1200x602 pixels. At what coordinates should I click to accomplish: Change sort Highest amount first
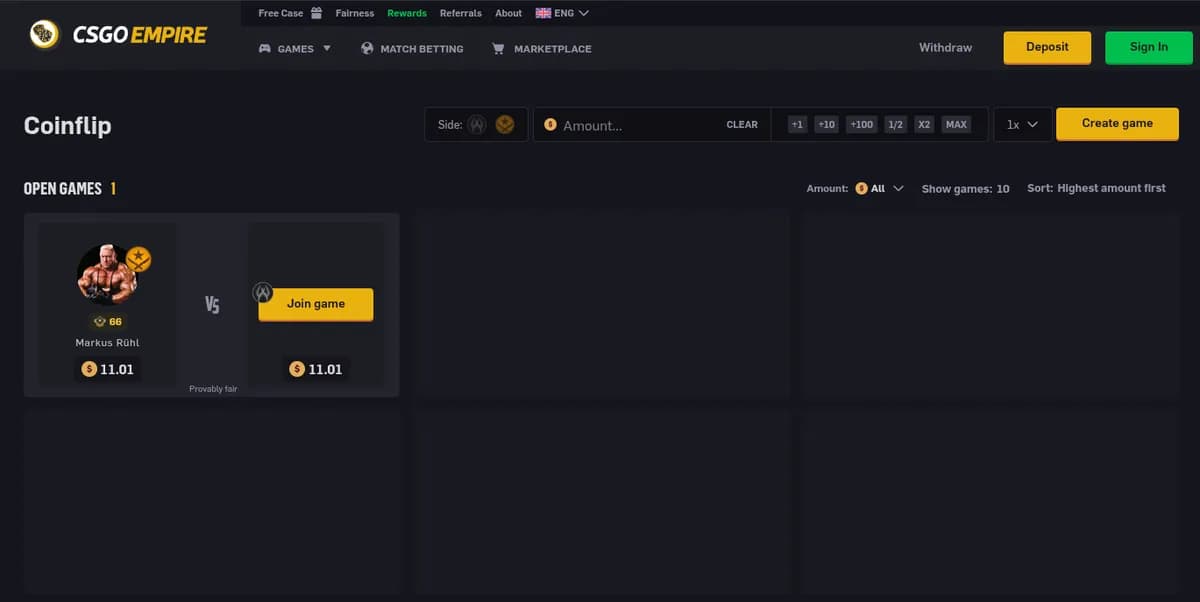(x=1096, y=188)
